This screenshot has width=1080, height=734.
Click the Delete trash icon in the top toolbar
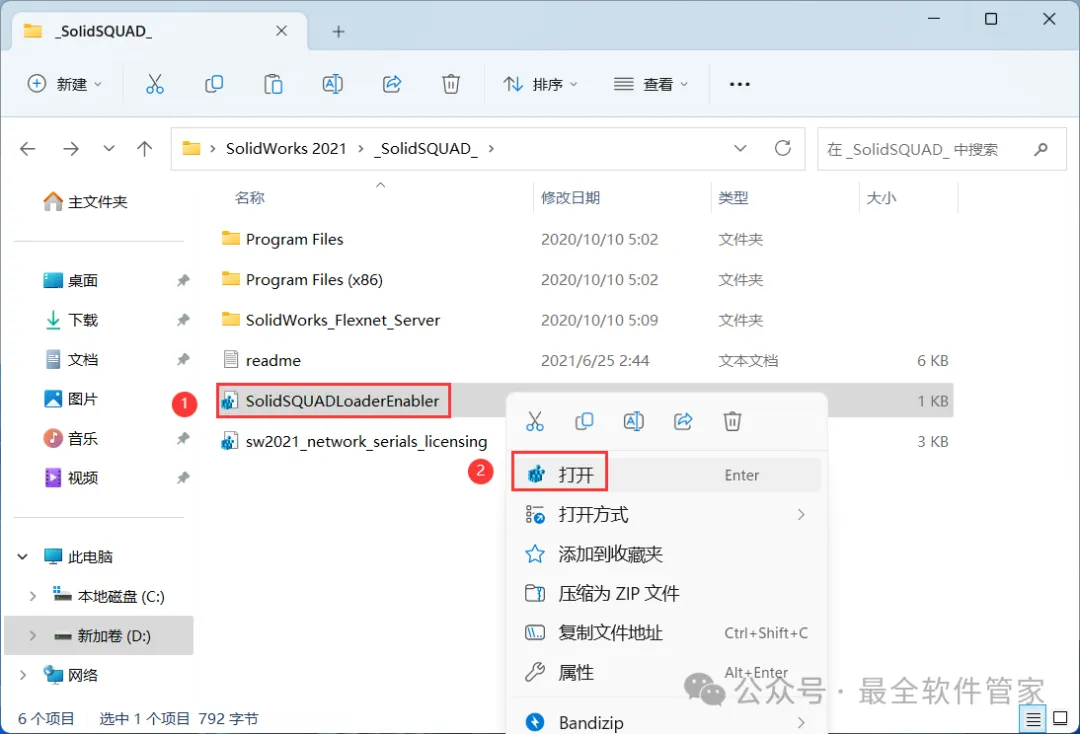tap(450, 84)
